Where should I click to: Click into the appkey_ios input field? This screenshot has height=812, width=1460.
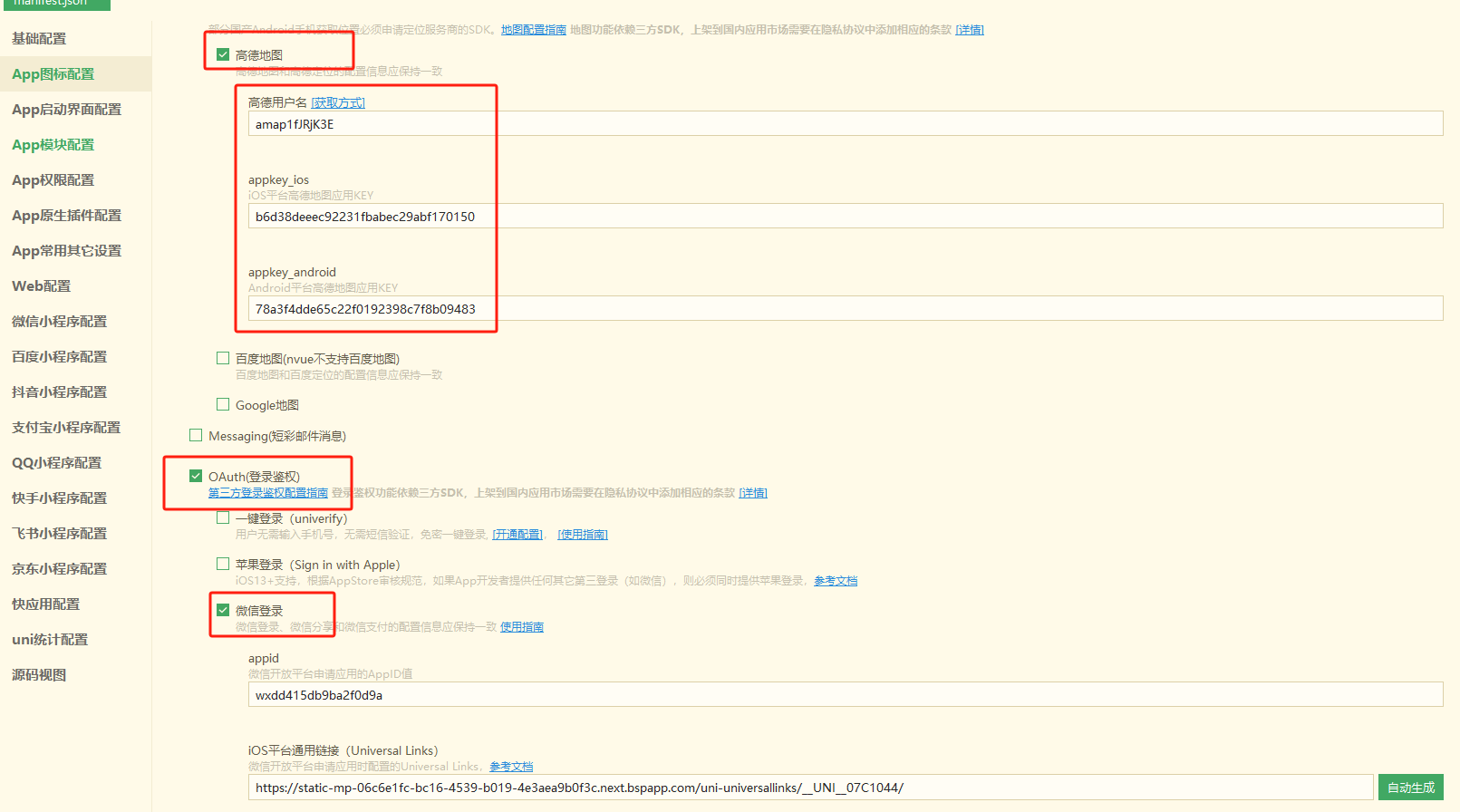tap(845, 217)
